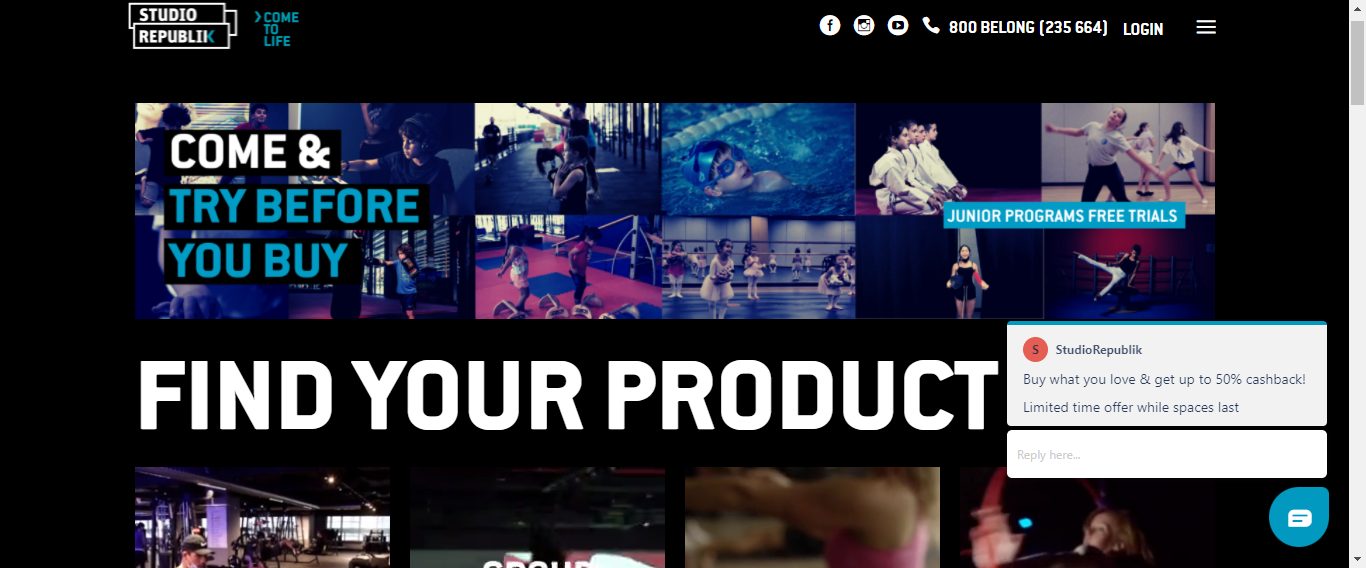
Task: Click Junior Programs Free Trials label
Action: [x=1064, y=215]
